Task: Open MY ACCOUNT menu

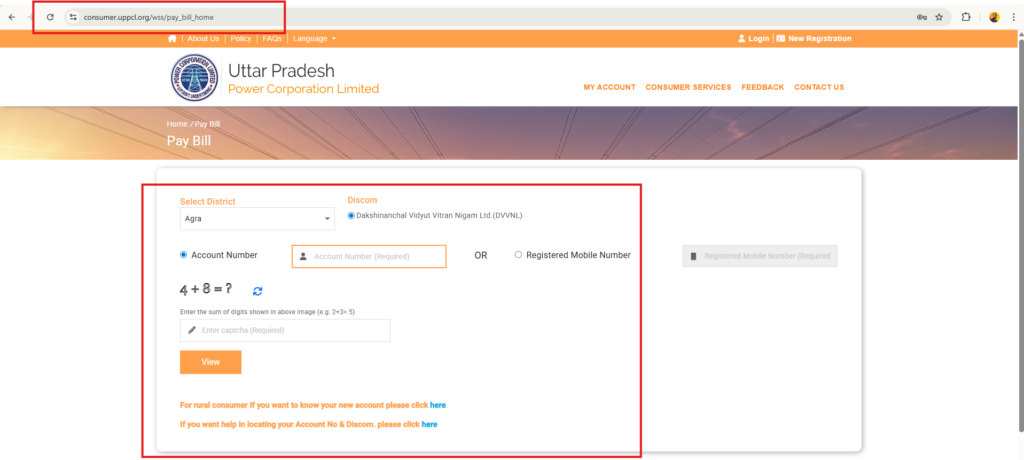Action: coord(609,87)
